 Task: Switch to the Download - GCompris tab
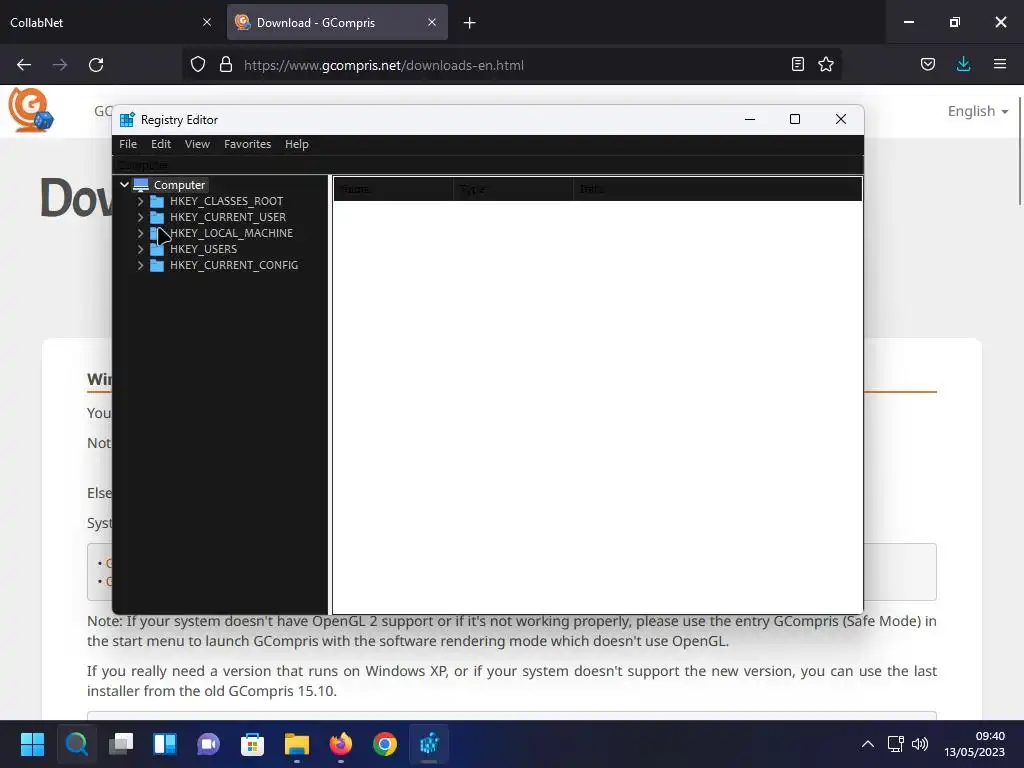[x=337, y=22]
